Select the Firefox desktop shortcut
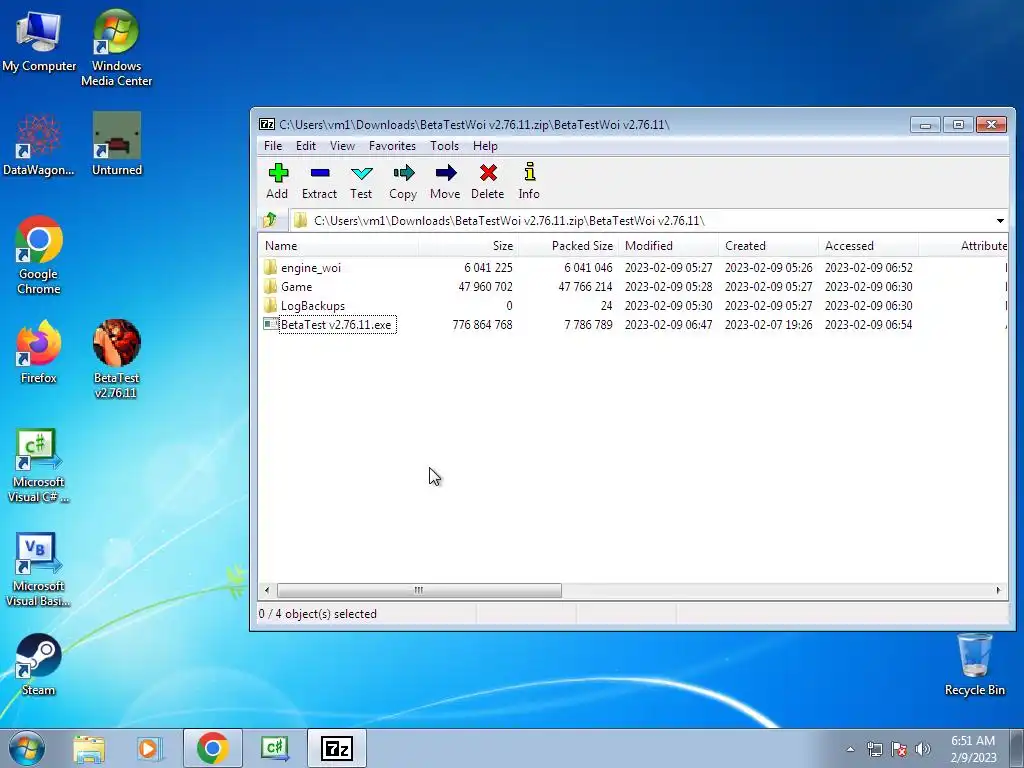Viewport: 1024px width, 768px height. click(x=39, y=352)
